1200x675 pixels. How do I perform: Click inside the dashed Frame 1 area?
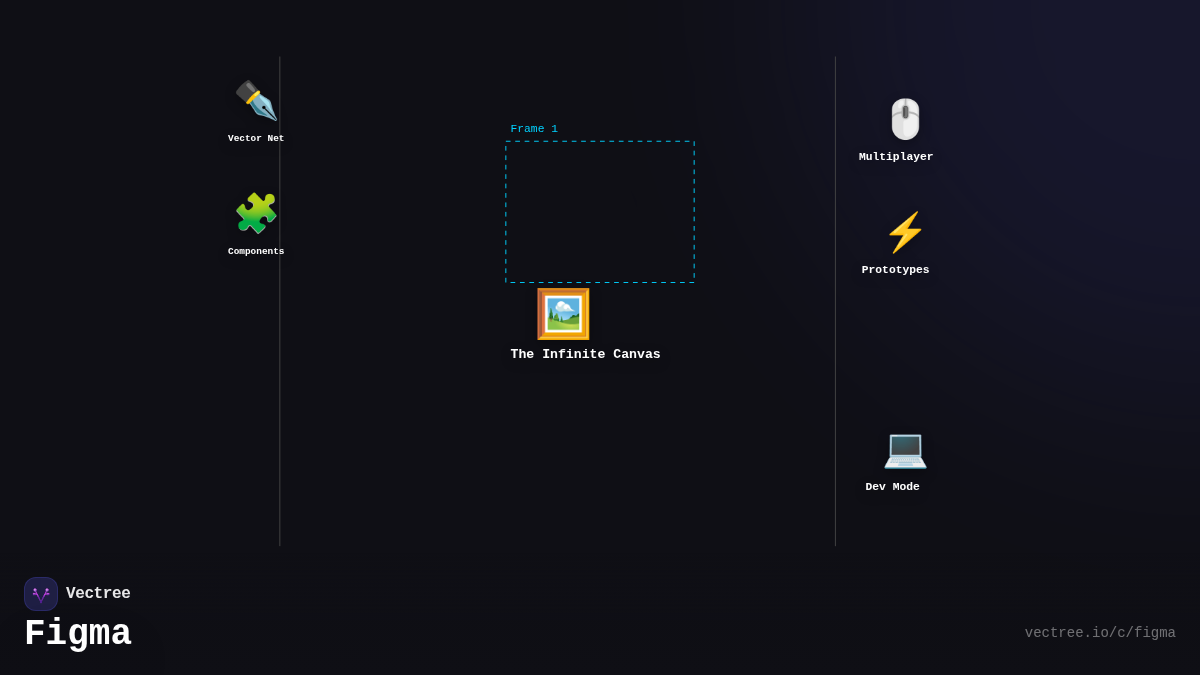tap(600, 212)
